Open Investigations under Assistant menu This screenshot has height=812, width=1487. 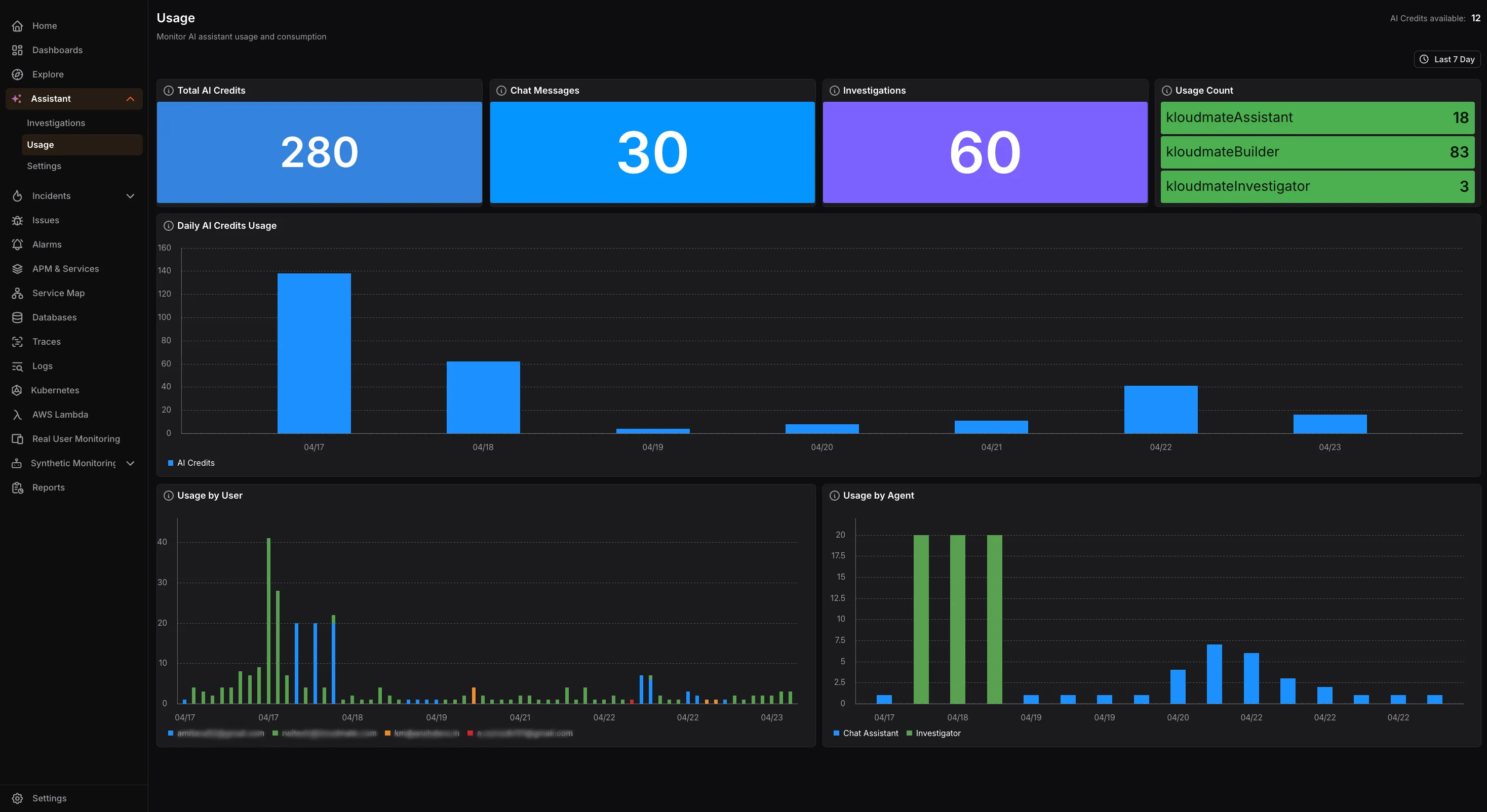(x=56, y=123)
